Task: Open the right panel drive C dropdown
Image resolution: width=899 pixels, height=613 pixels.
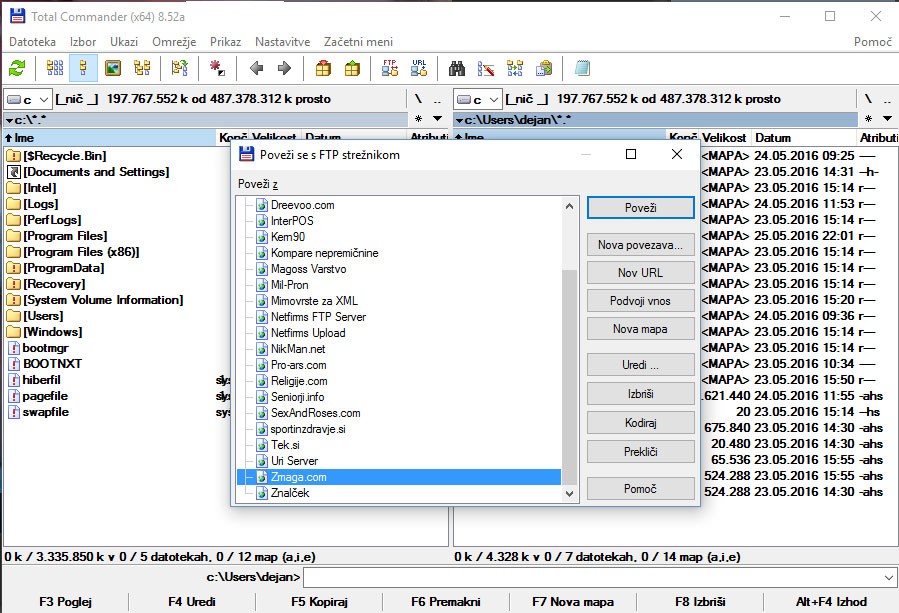Action: (478, 99)
